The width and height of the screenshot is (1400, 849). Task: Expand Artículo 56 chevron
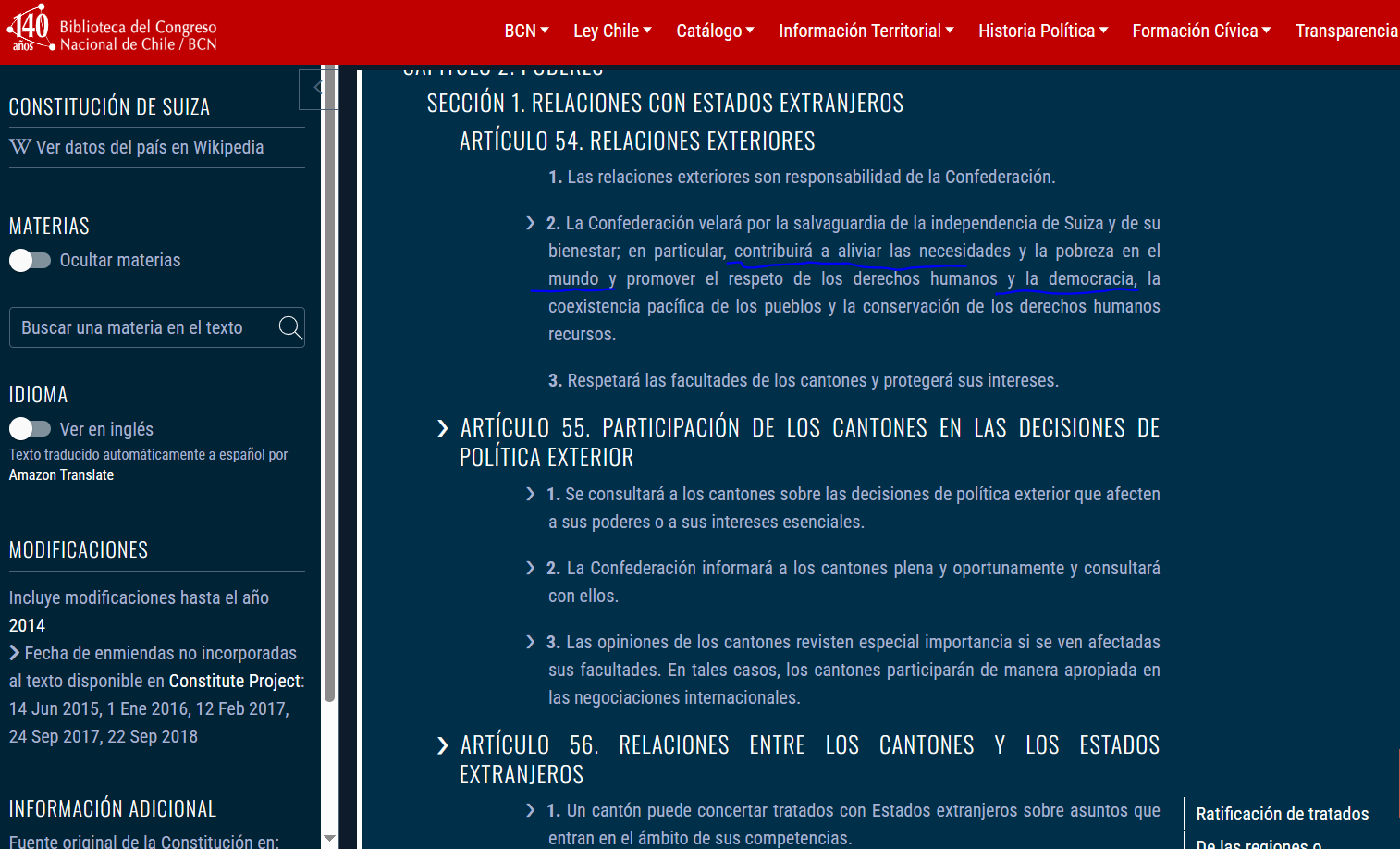[442, 745]
